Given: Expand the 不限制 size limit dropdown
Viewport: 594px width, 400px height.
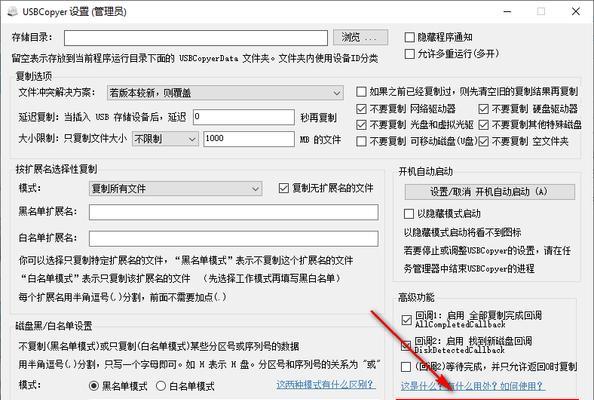Looking at the screenshot, I should [x=165, y=139].
